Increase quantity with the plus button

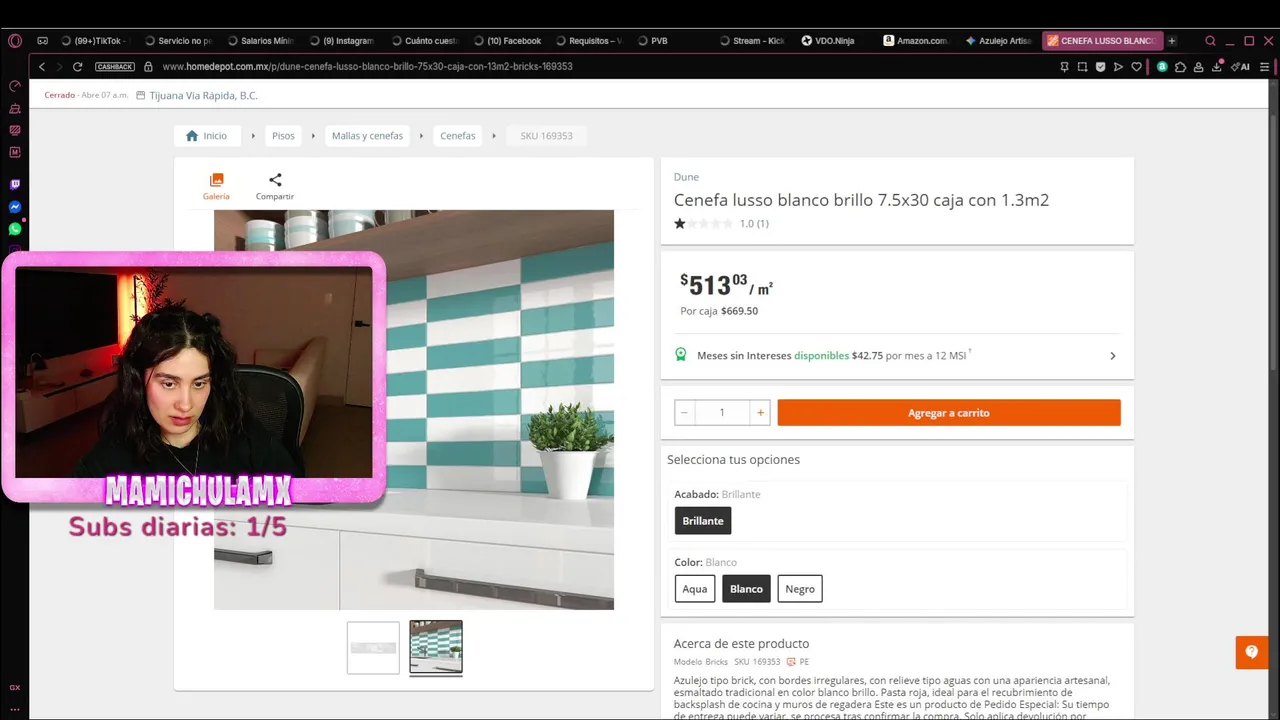tap(760, 412)
